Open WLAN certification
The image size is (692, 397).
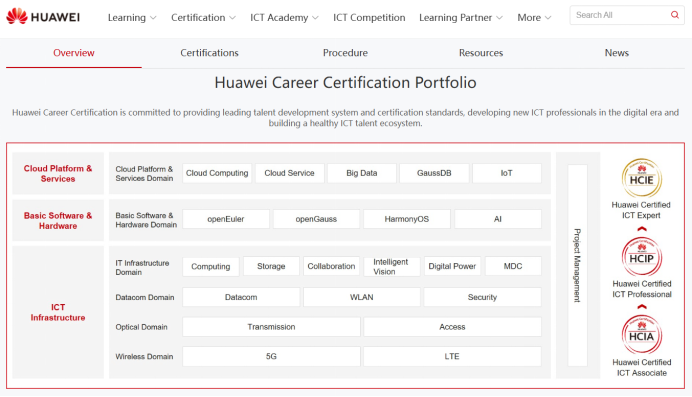(x=362, y=297)
